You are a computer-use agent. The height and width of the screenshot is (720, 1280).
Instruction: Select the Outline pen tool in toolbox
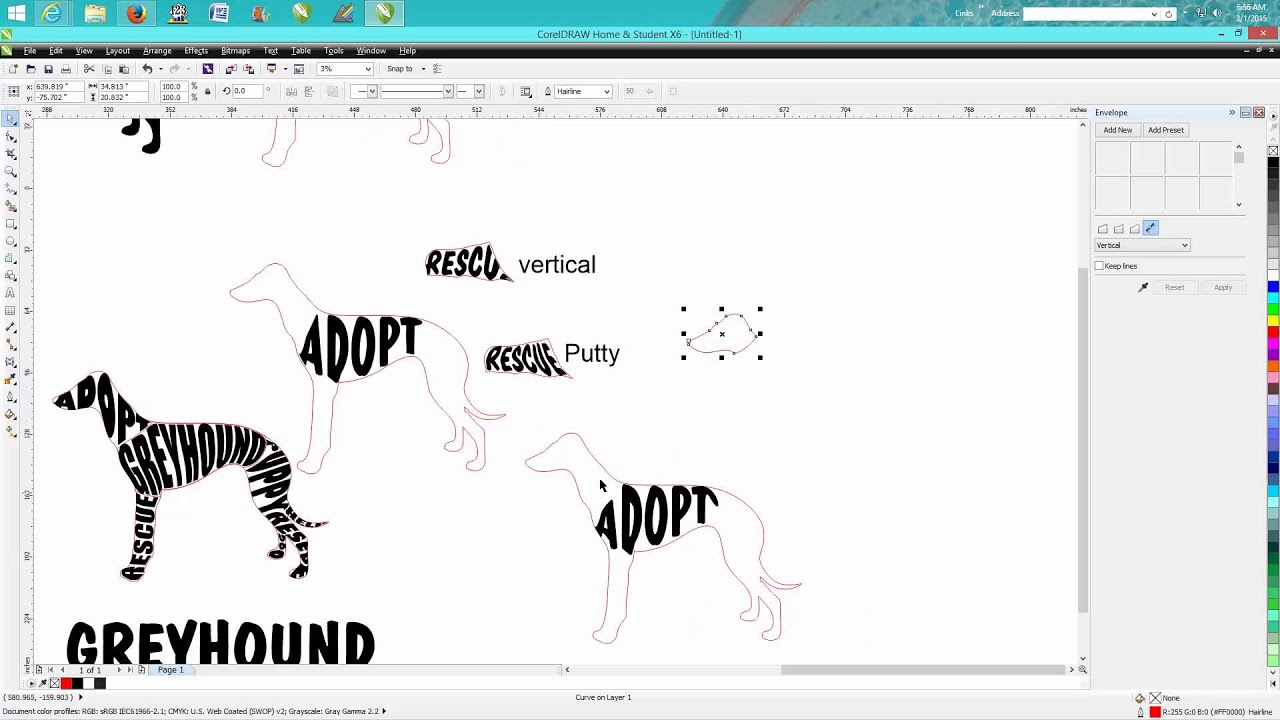pyautogui.click(x=11, y=397)
